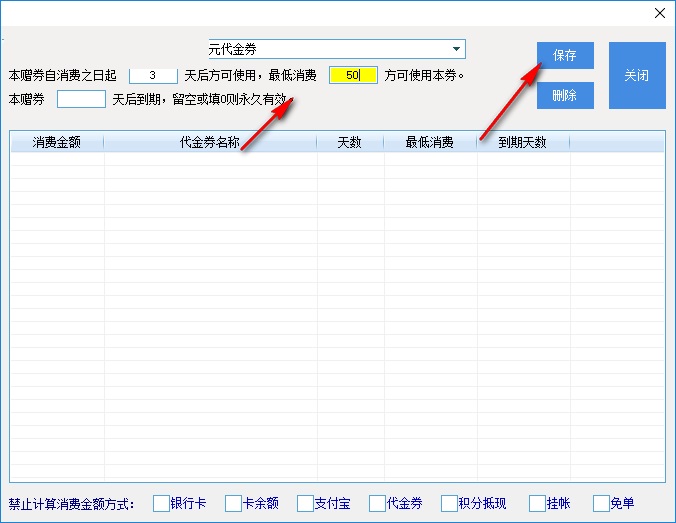Toggle the 积分抵现 checkbox
Image resolution: width=676 pixels, height=523 pixels.
point(449,503)
